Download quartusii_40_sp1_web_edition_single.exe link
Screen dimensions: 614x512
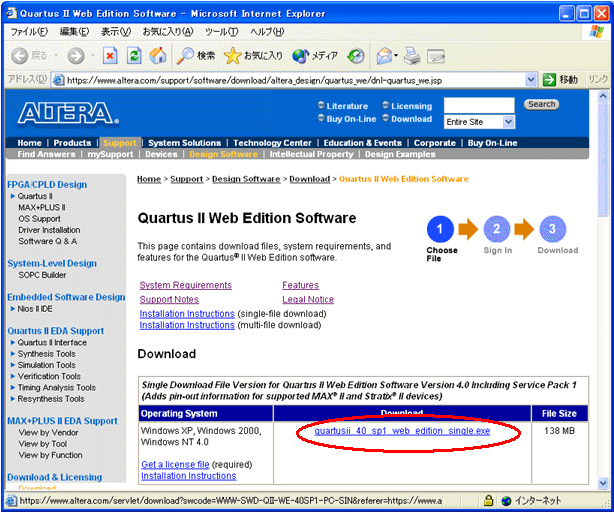[402, 431]
